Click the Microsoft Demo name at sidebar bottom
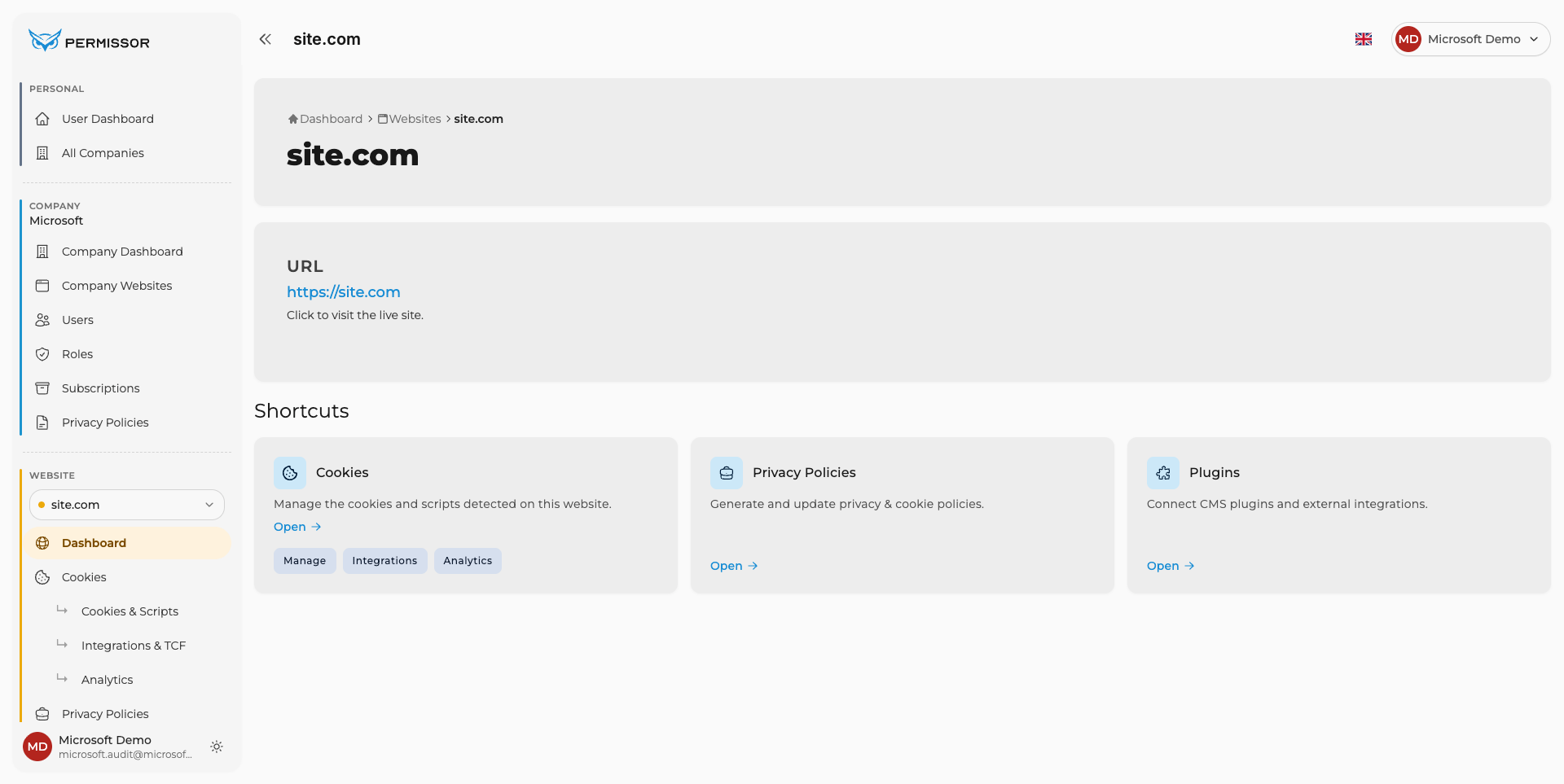This screenshot has width=1564, height=784. tap(105, 740)
